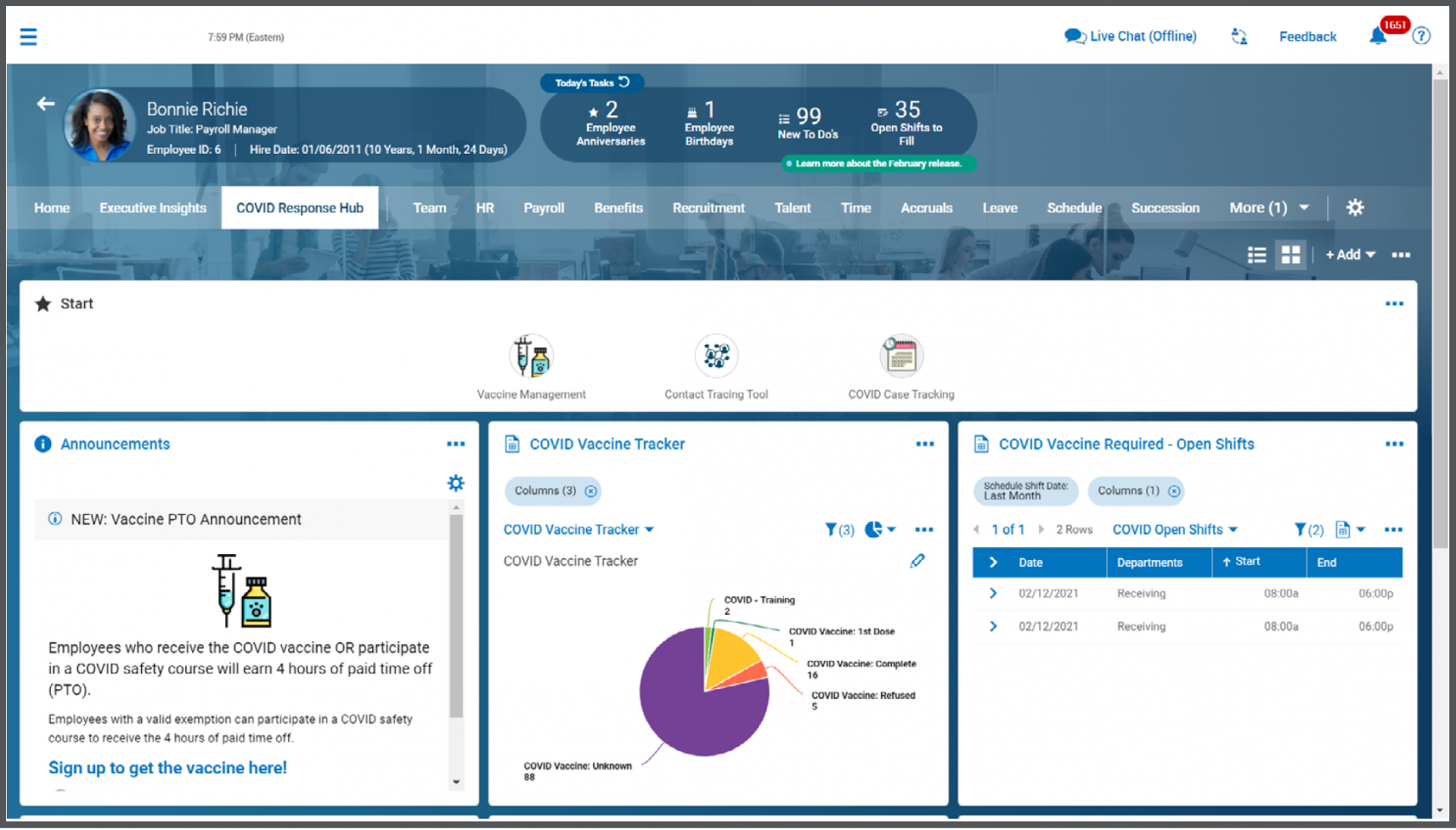Image resolution: width=1456 pixels, height=830 pixels.
Task: Open the hamburger navigation menu
Action: coord(28,36)
